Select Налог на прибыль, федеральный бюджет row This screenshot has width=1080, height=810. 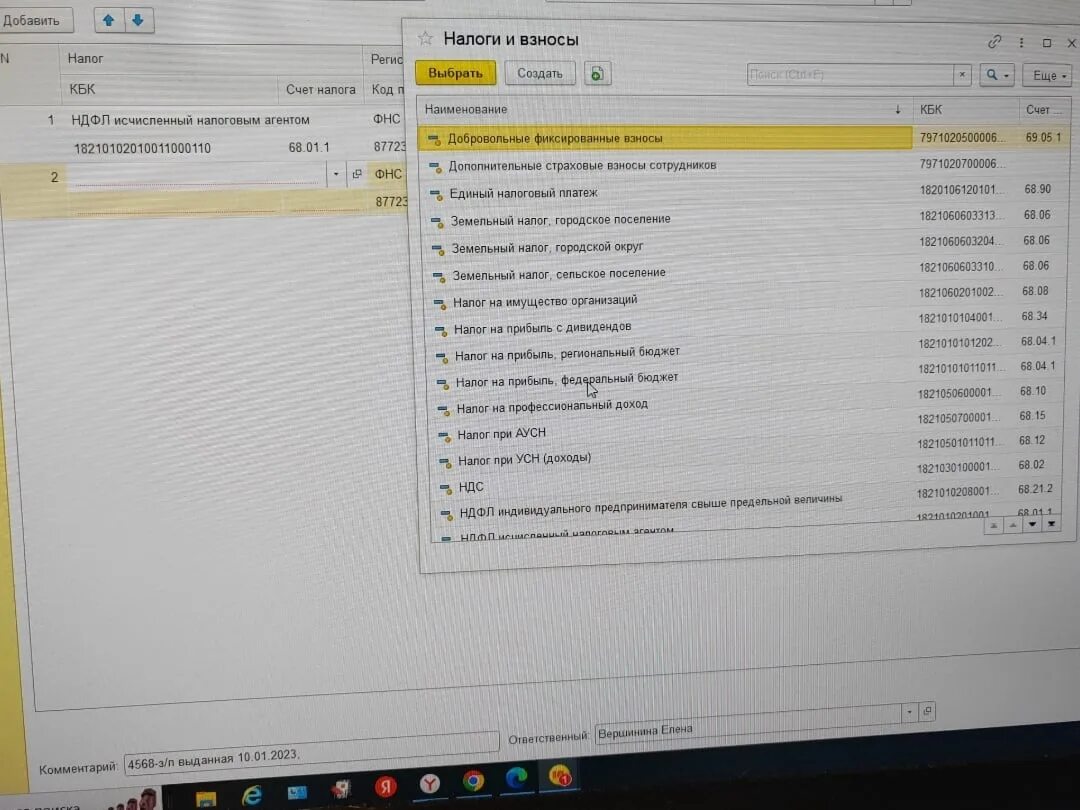click(x=744, y=375)
